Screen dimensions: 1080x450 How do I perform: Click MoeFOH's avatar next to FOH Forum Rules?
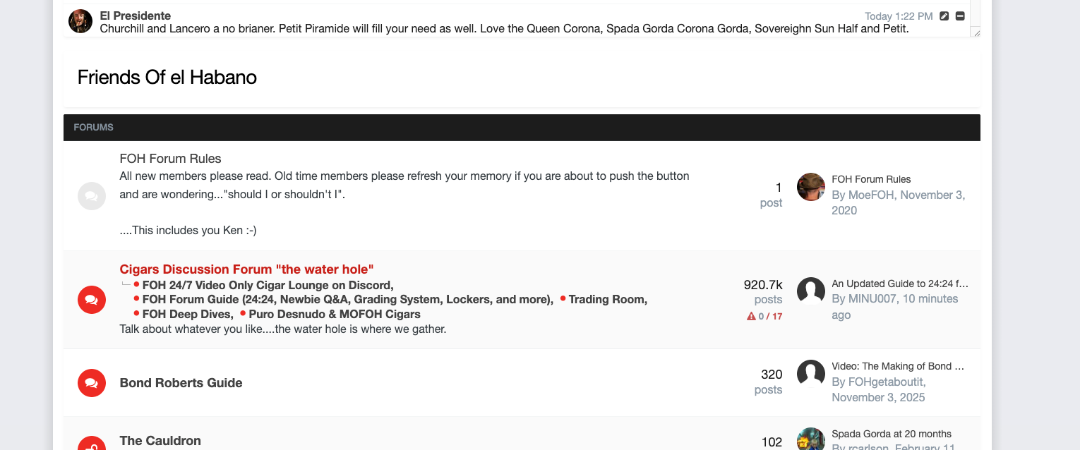pos(810,187)
